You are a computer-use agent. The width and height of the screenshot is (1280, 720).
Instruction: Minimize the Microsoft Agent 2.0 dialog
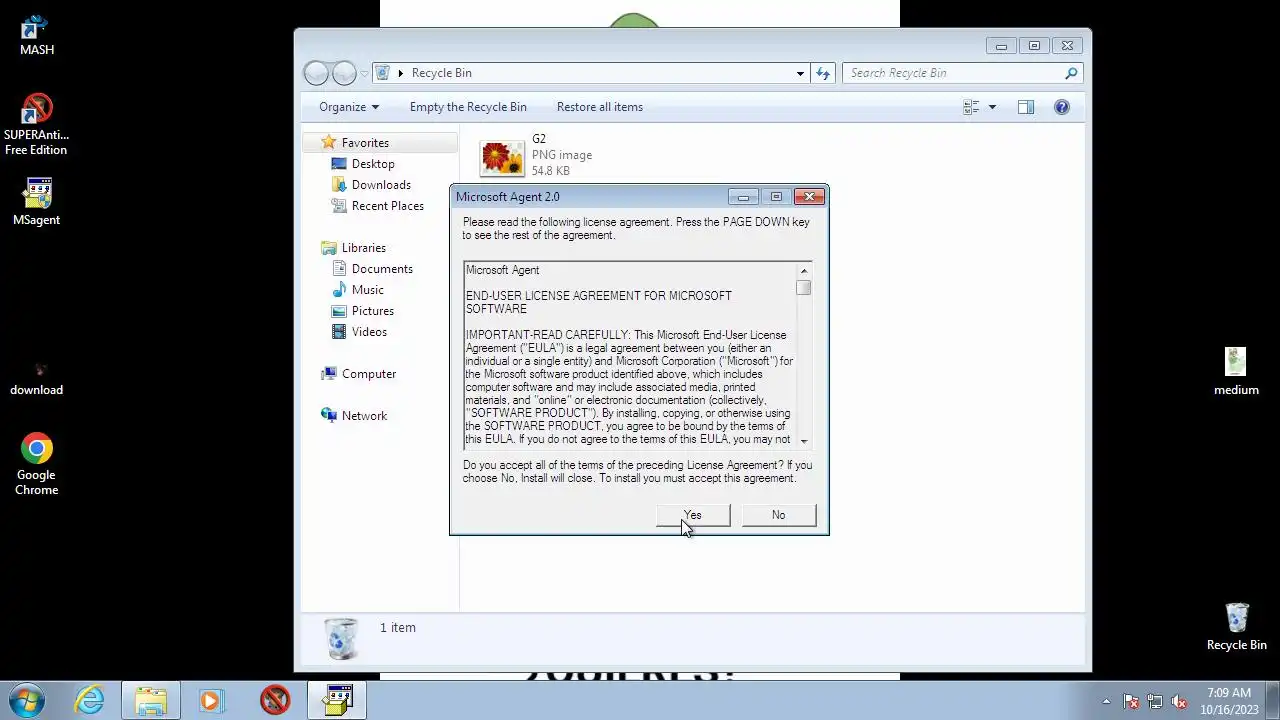(743, 197)
